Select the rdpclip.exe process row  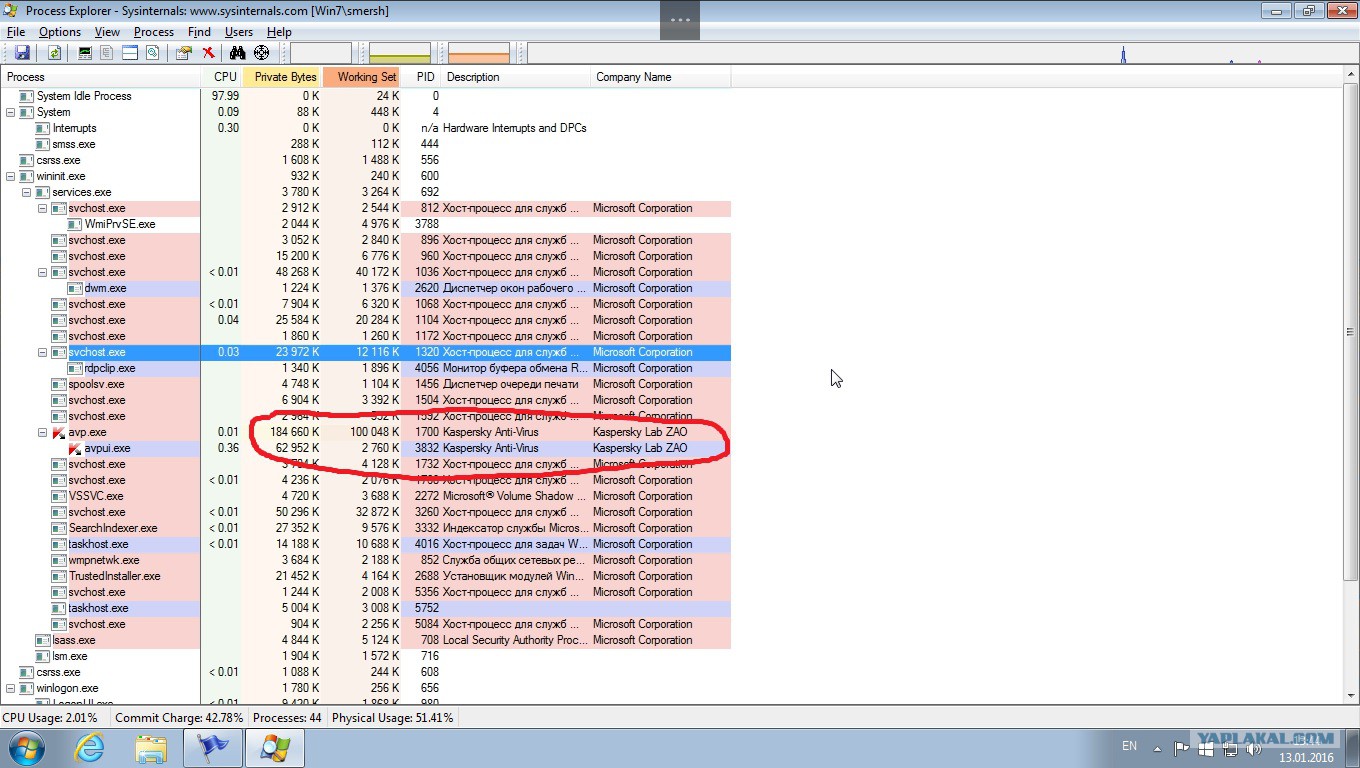(366, 368)
